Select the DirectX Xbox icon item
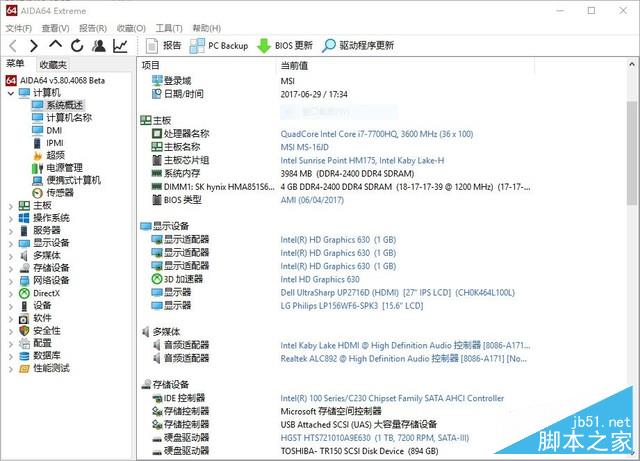 click(24, 293)
